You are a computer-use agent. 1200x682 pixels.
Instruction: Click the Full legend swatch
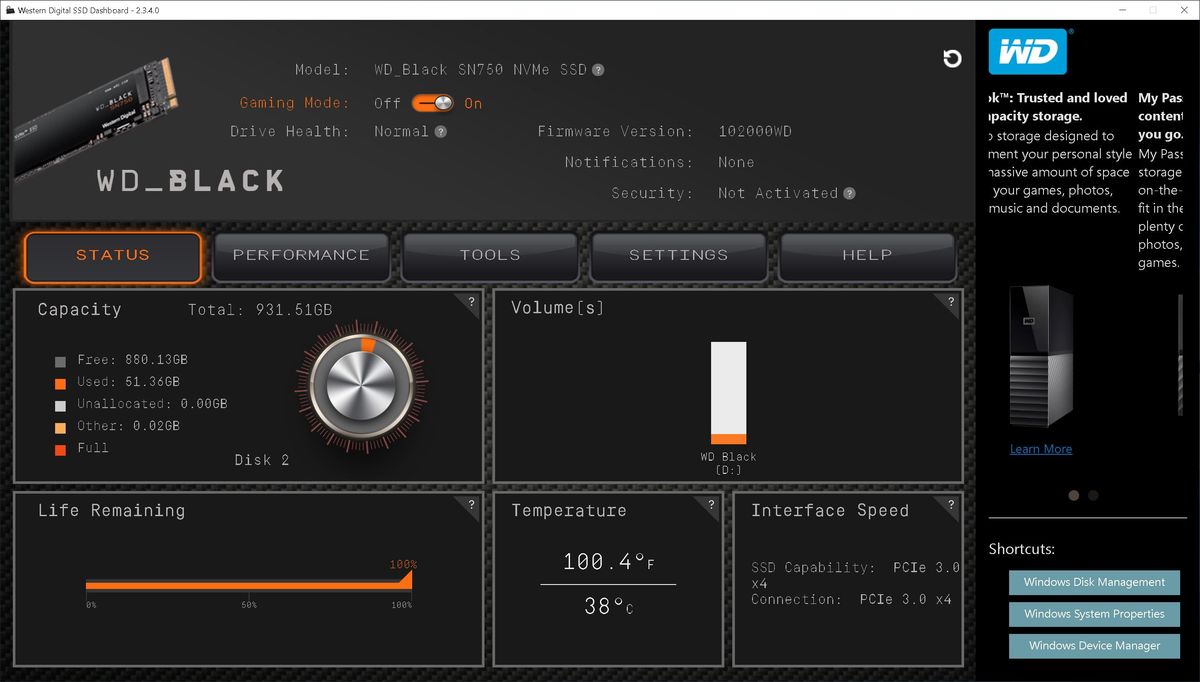60,449
